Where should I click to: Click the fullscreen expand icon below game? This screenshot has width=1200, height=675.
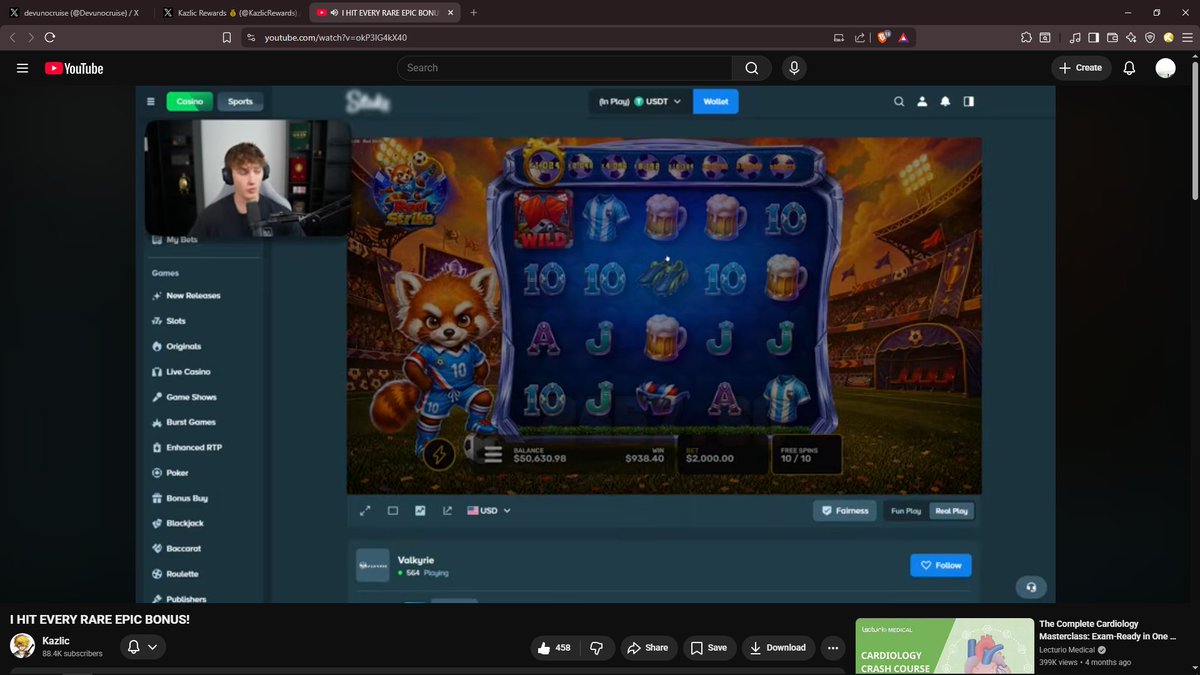pyautogui.click(x=365, y=510)
